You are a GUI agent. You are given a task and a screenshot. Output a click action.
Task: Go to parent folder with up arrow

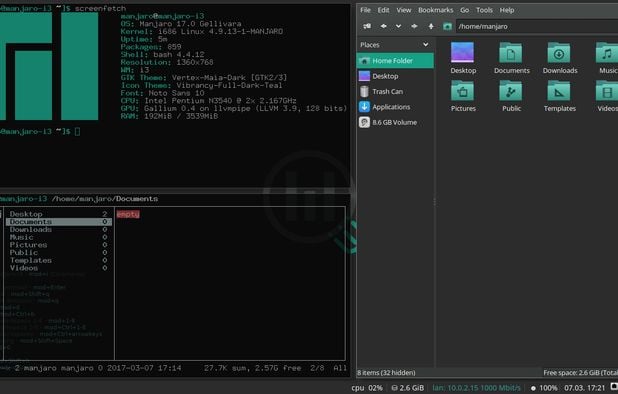431,26
